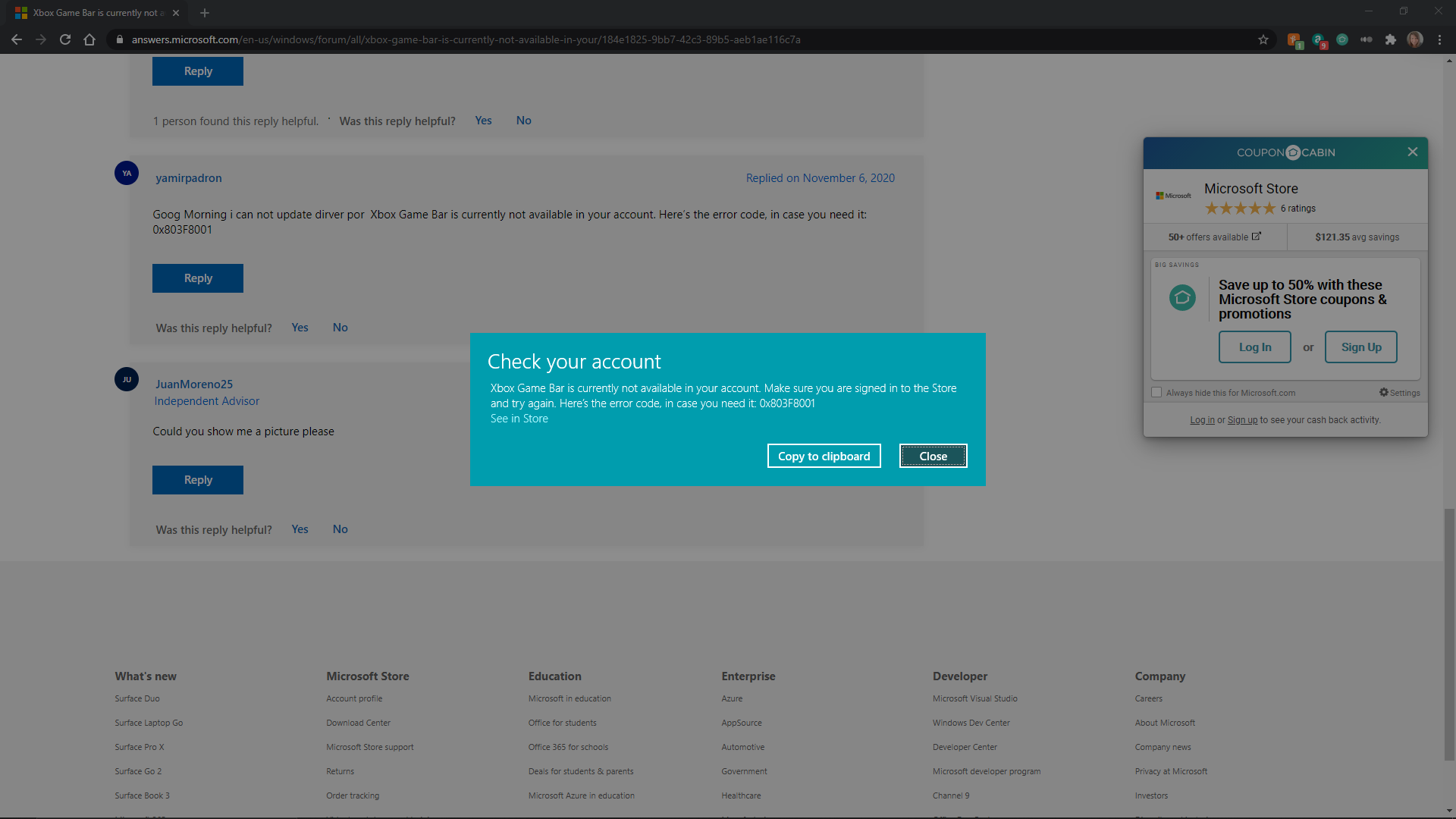Close the Xbox Game Bar browser tab
1456x819 pixels.
tap(176, 13)
